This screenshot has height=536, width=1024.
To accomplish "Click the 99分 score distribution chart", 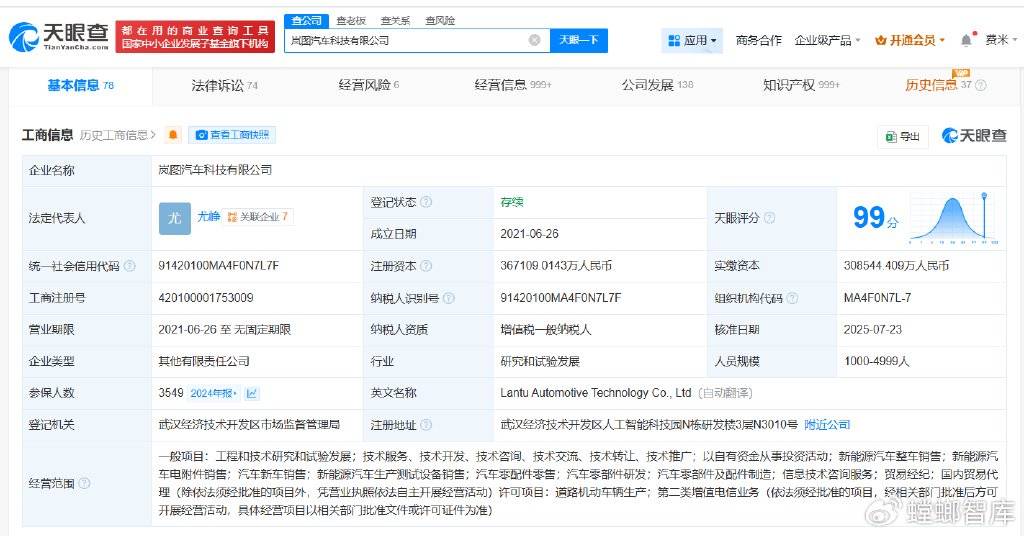I will coord(954,218).
